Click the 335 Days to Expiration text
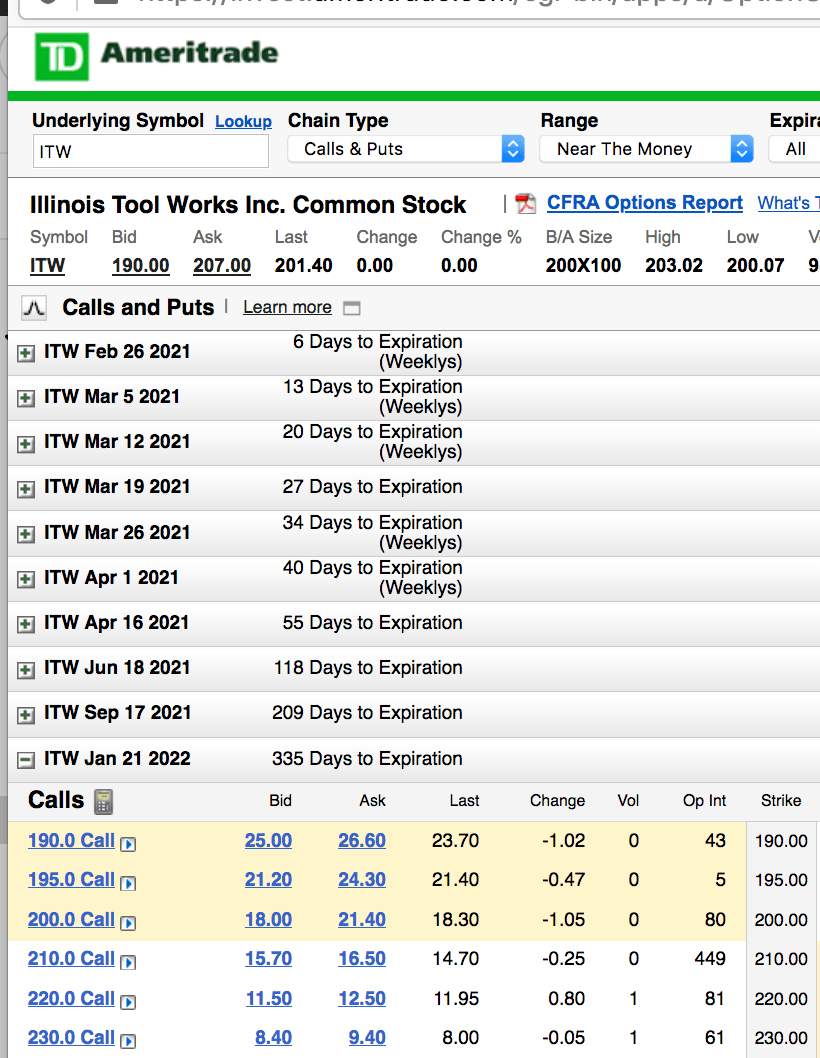This screenshot has height=1058, width=820. tap(367, 759)
